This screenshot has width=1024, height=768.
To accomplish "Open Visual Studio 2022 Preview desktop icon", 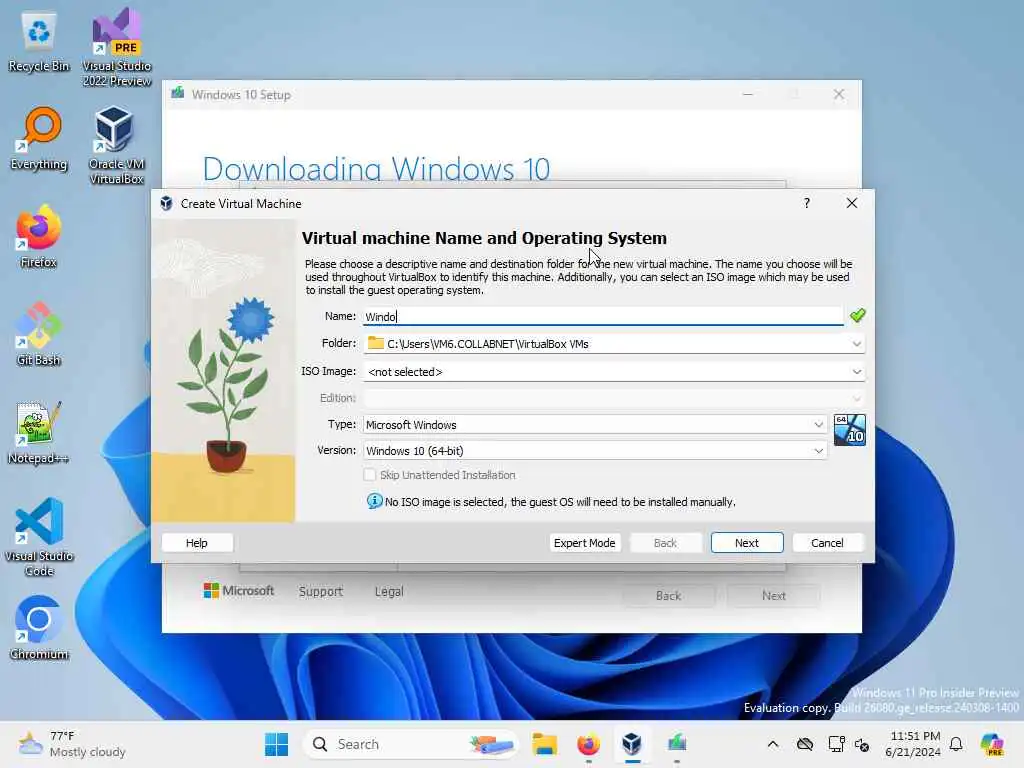I will coord(116,47).
